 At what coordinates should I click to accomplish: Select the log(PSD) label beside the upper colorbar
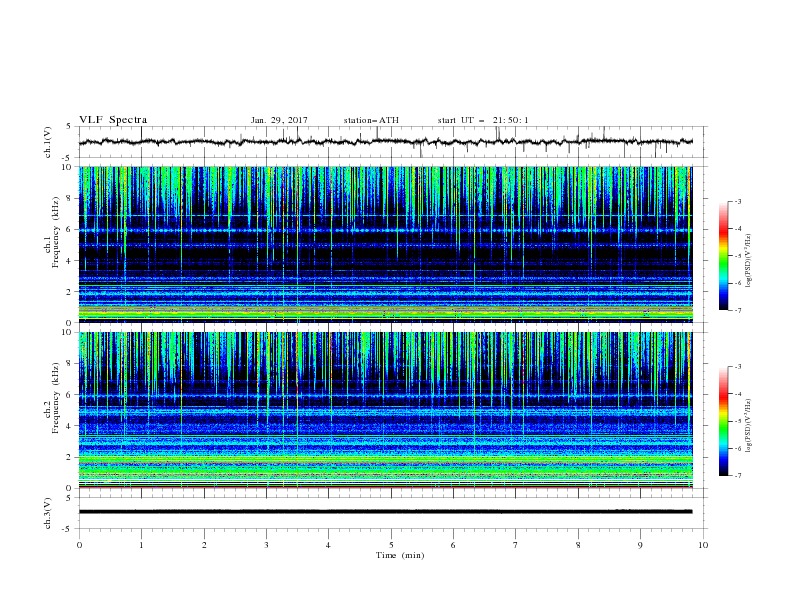[749, 260]
